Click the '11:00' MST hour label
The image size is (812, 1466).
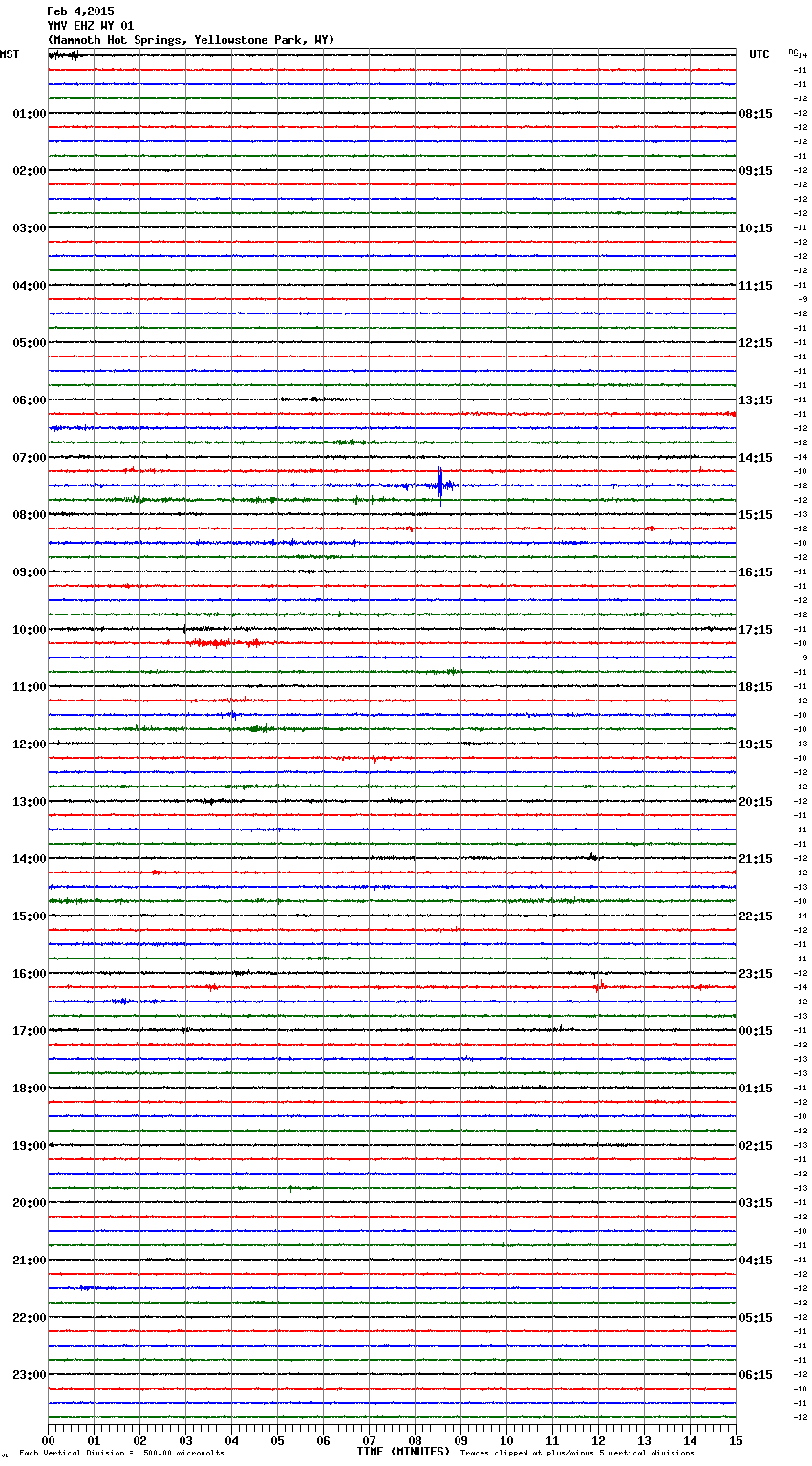coord(29,687)
